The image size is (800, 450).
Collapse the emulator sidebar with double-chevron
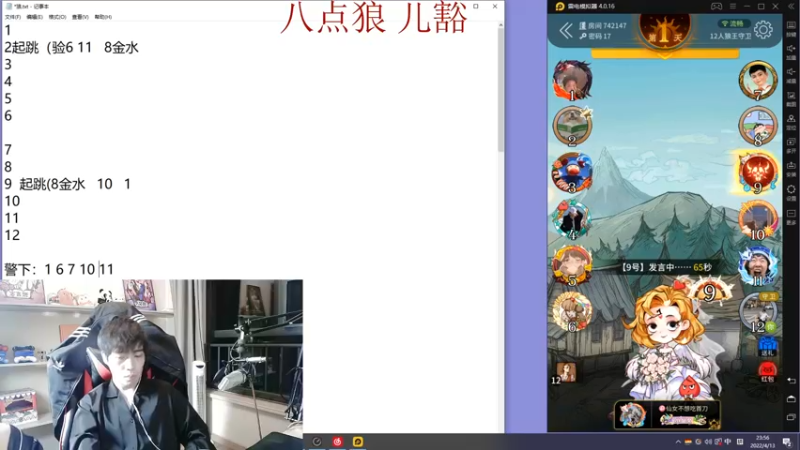pos(791,6)
